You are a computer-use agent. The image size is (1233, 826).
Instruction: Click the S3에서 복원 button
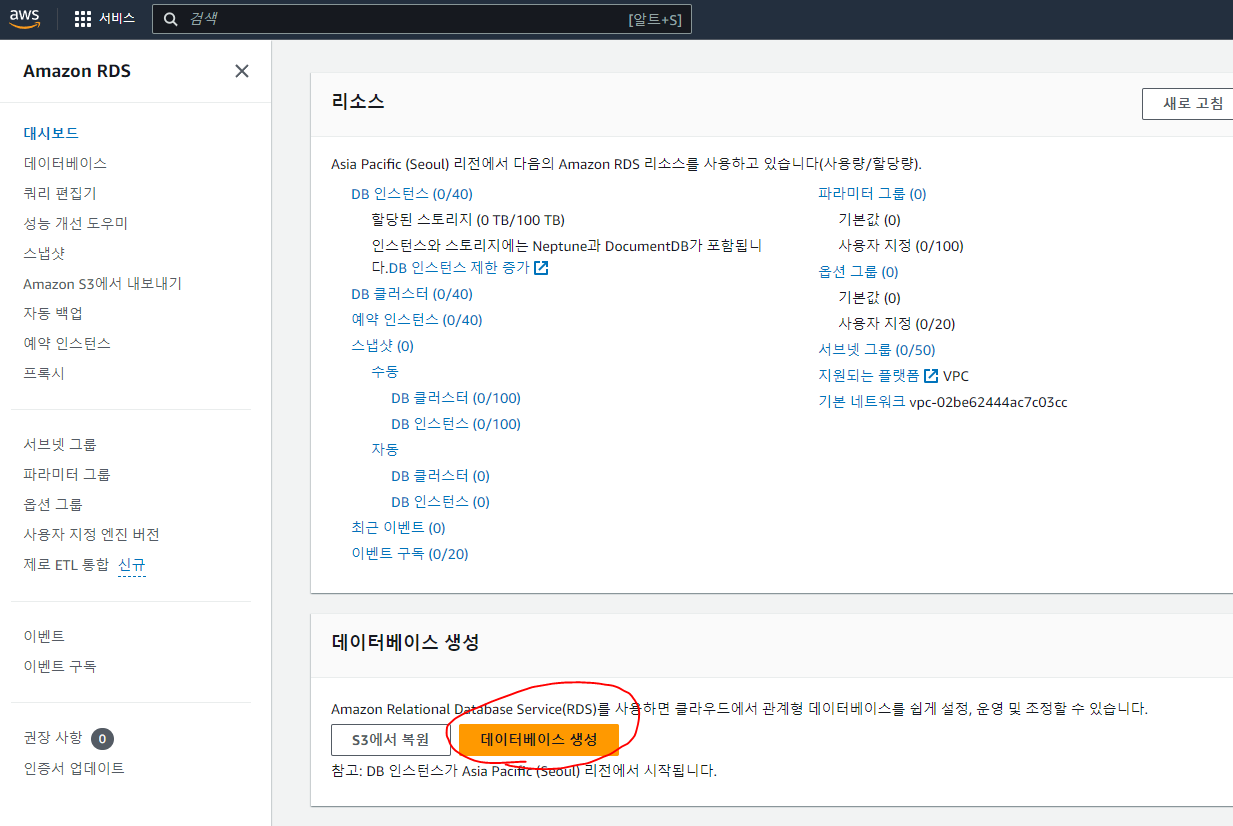tap(391, 740)
